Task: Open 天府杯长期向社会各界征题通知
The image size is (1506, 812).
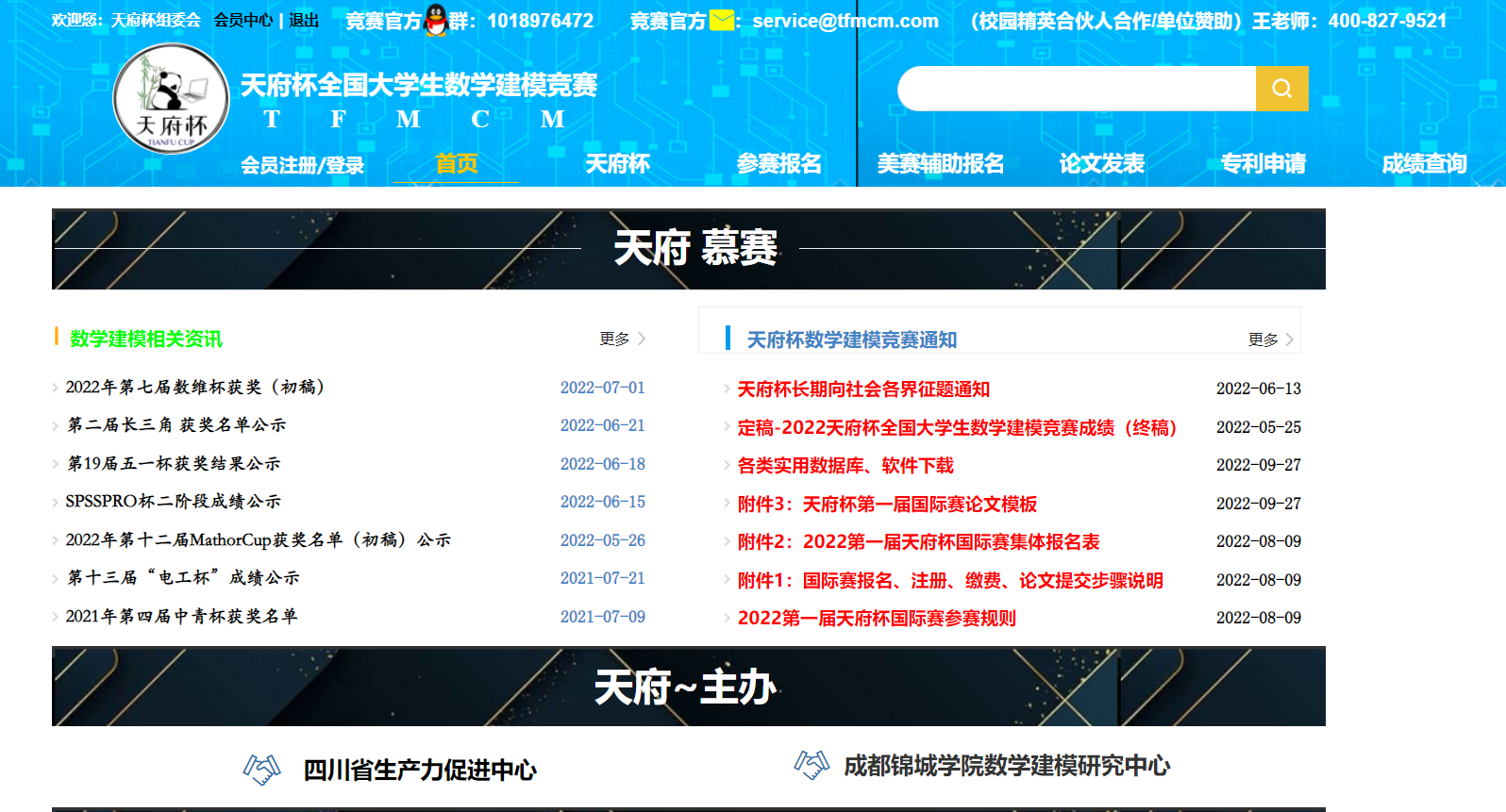Action: tap(863, 389)
